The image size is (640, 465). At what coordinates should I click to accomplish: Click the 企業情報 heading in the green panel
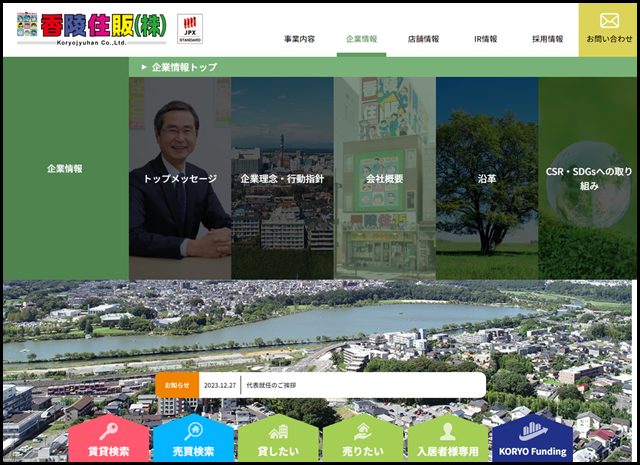65,169
